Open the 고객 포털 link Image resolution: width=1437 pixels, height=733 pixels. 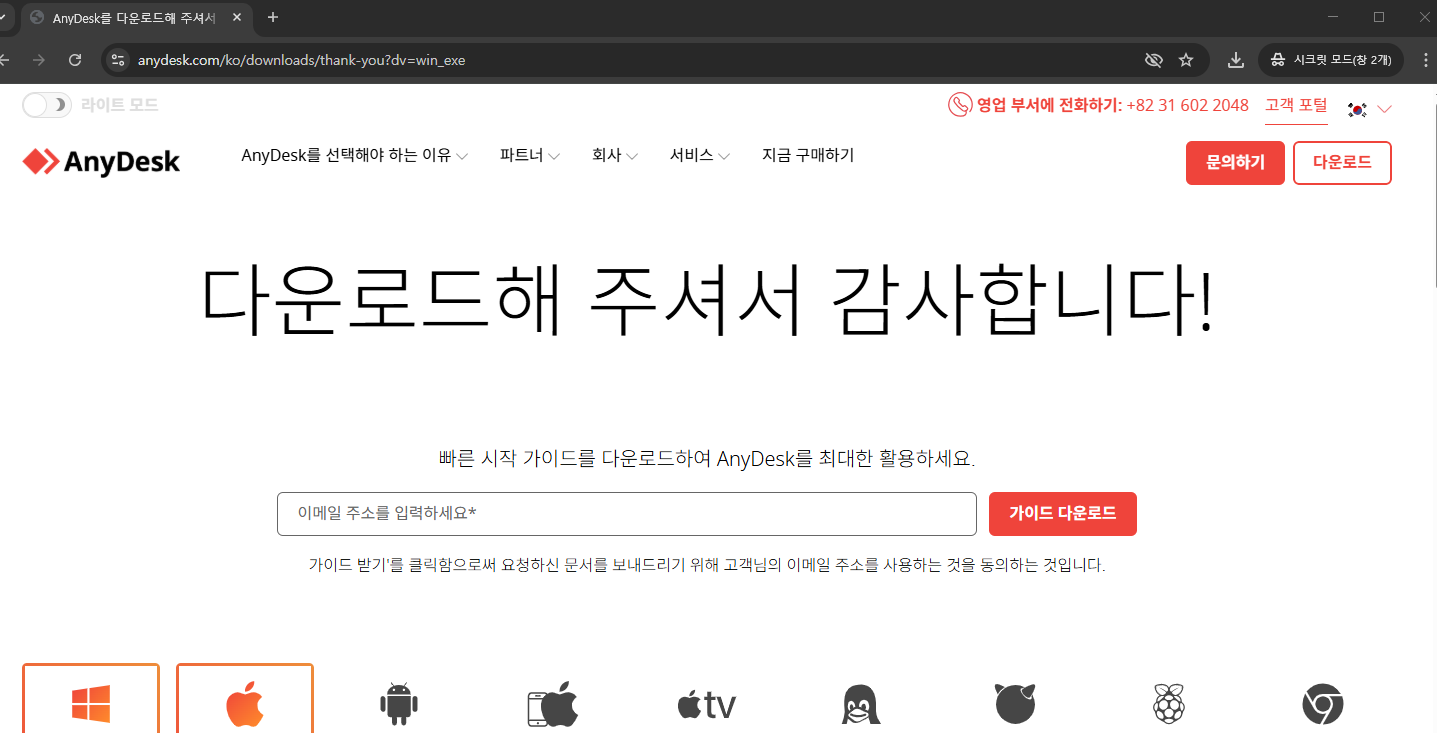(x=1296, y=106)
